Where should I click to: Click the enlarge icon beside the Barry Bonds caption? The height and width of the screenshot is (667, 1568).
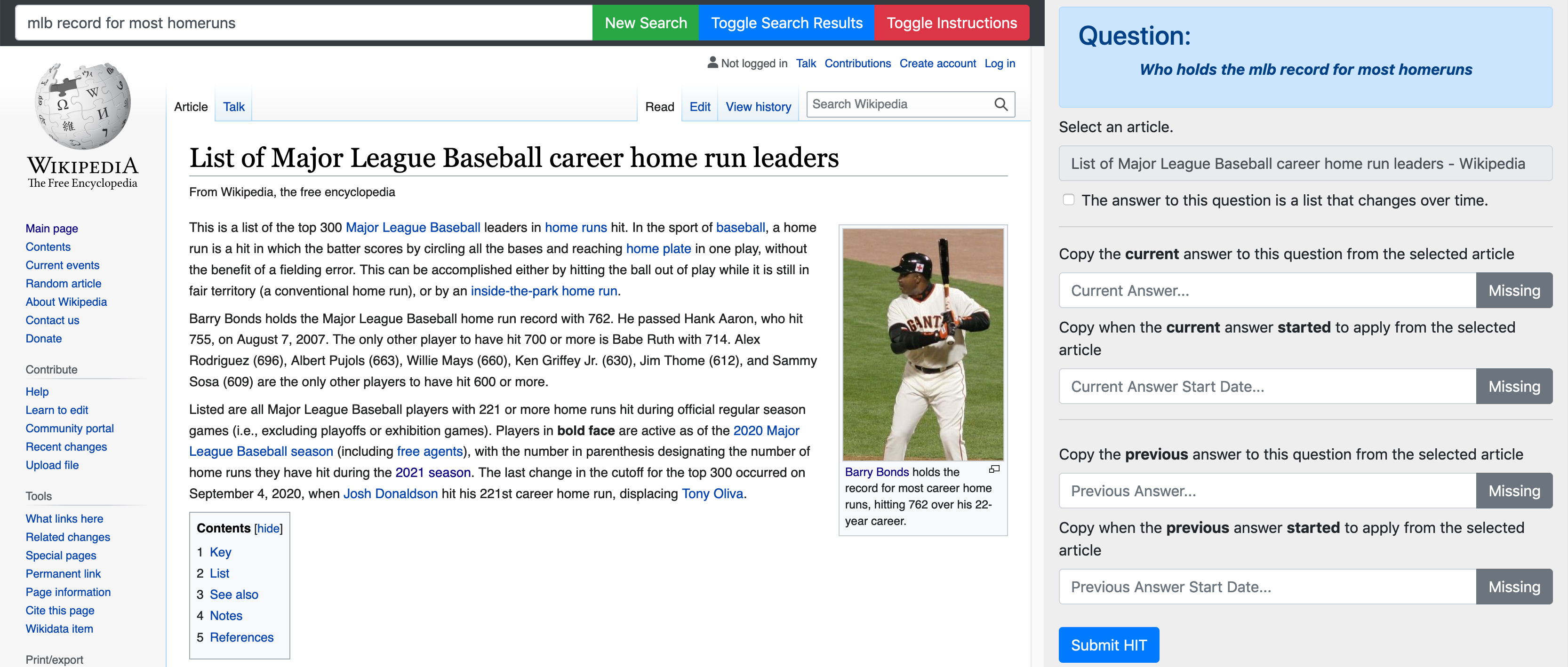[995, 469]
